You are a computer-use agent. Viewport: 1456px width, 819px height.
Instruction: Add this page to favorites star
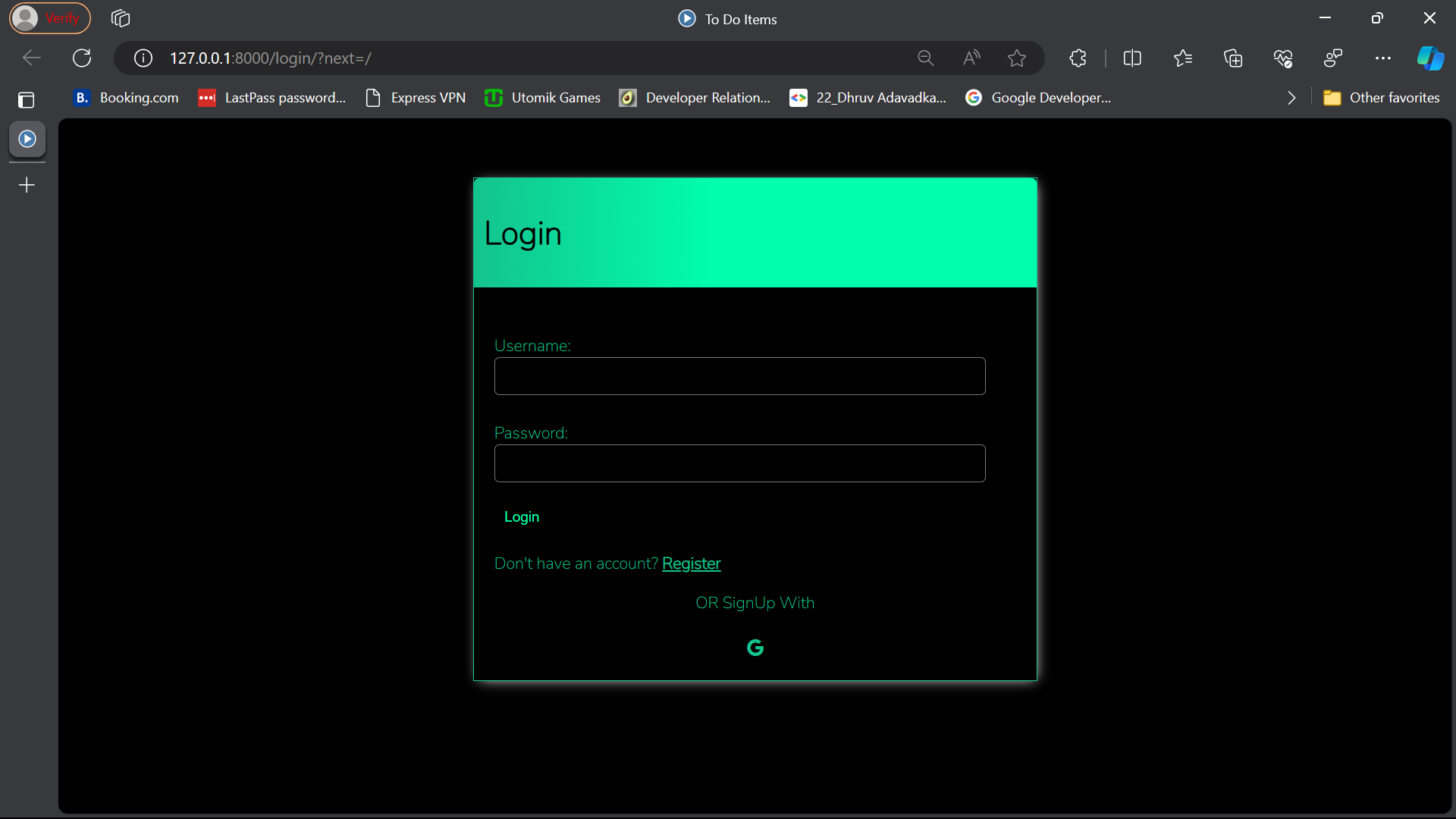(x=1017, y=58)
